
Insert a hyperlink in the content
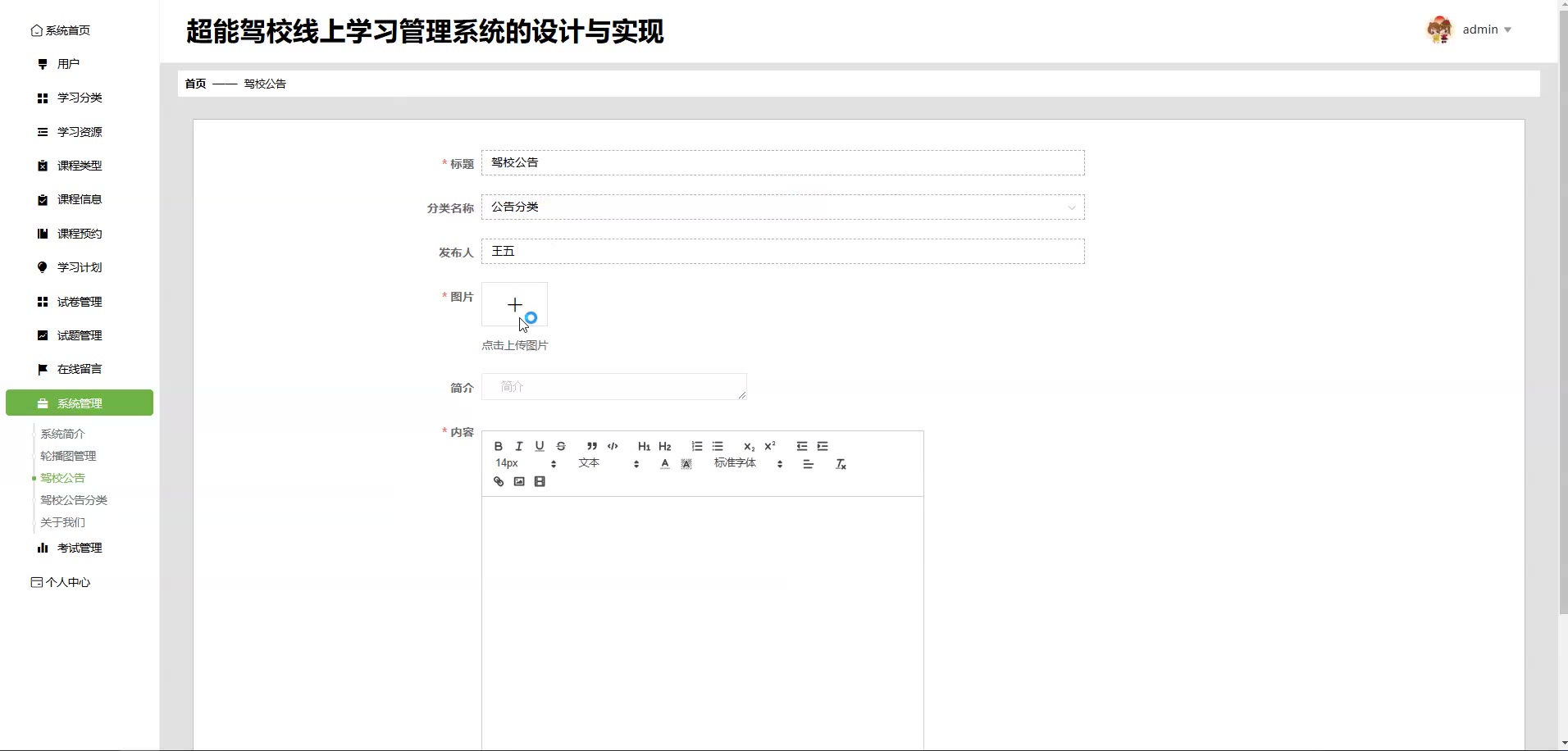pos(498,481)
